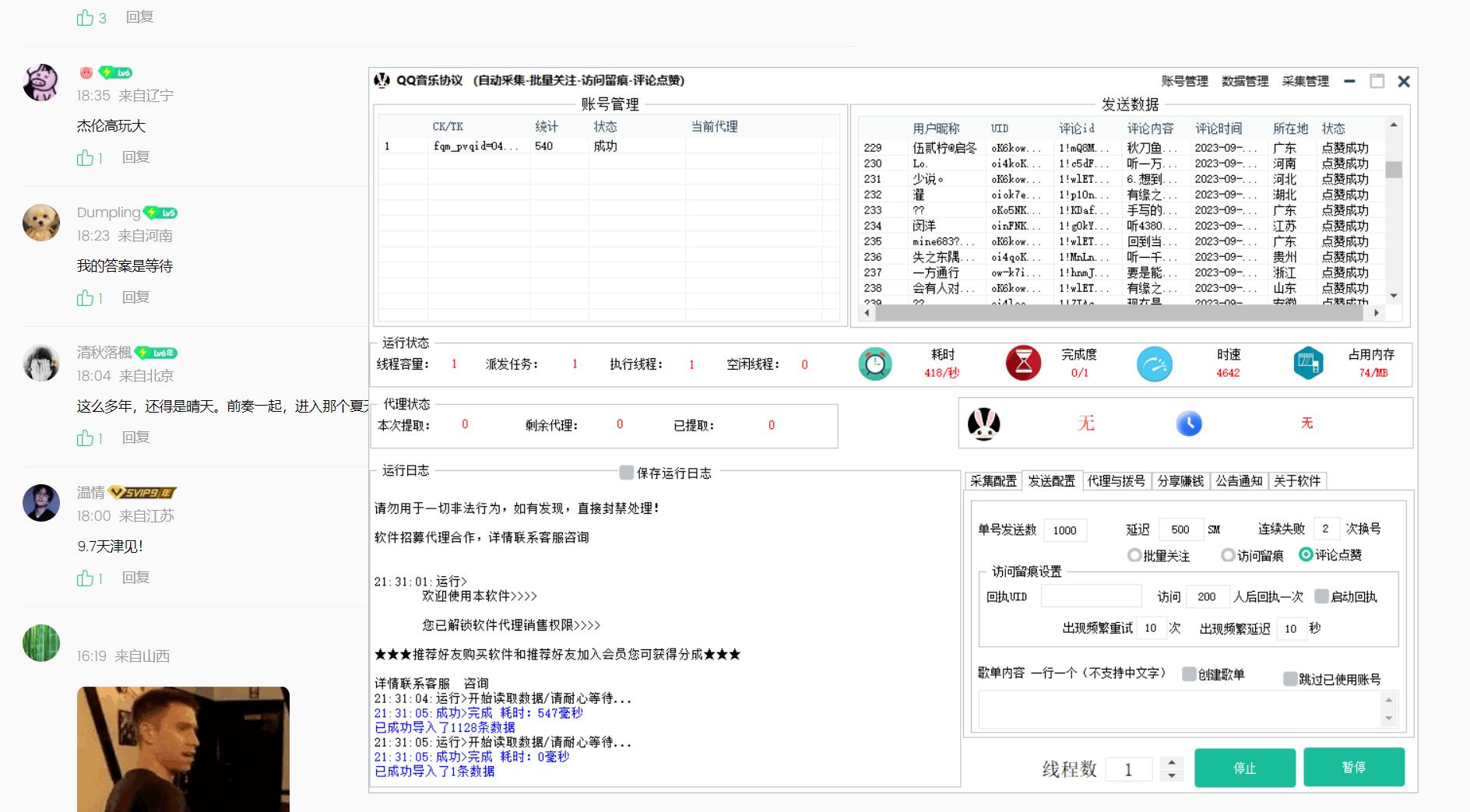Select the 批量关注 radio option
This screenshot has width=1470, height=812.
(x=1134, y=555)
